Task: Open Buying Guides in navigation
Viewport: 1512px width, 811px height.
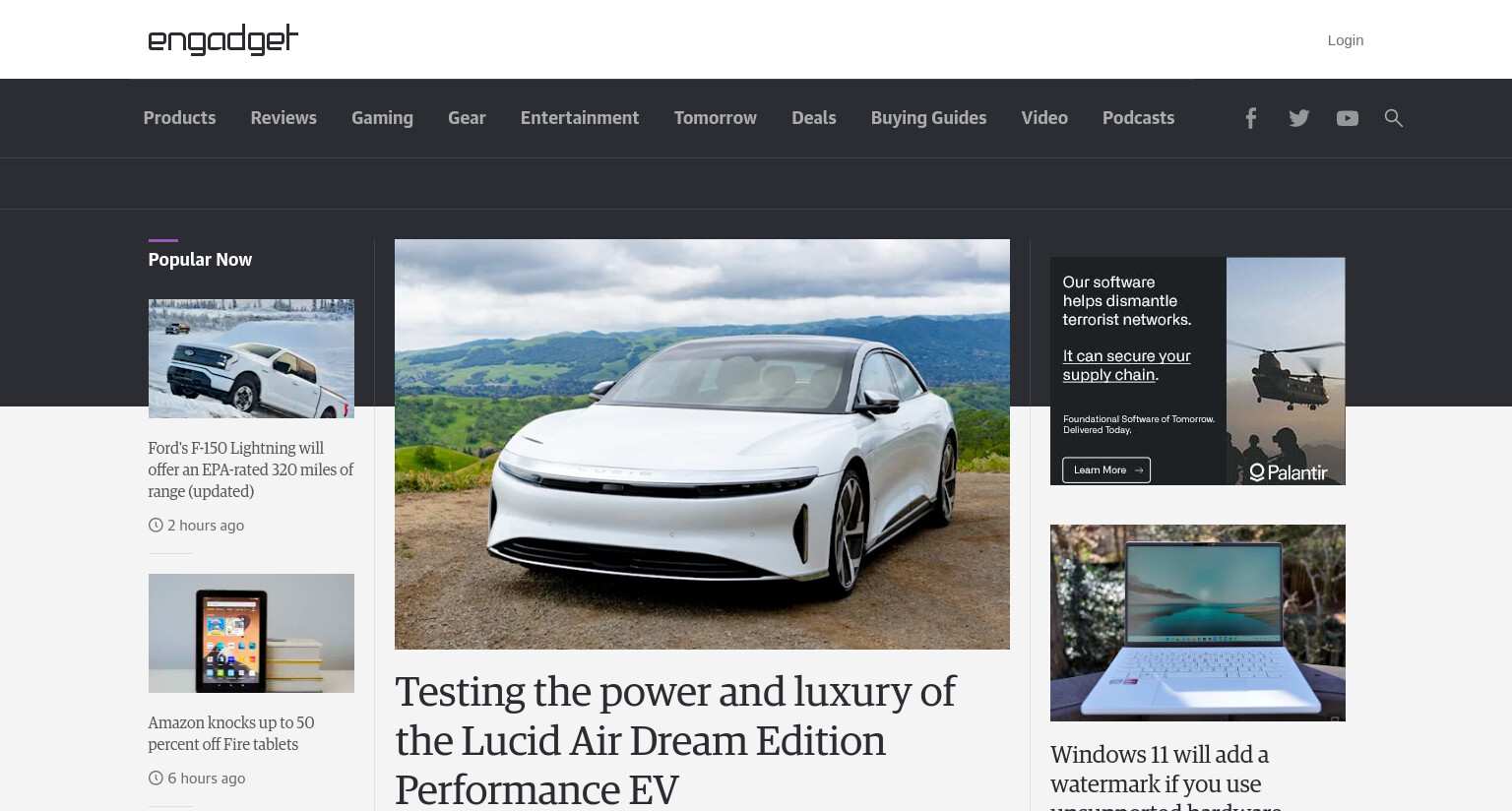Action: pyautogui.click(x=928, y=118)
